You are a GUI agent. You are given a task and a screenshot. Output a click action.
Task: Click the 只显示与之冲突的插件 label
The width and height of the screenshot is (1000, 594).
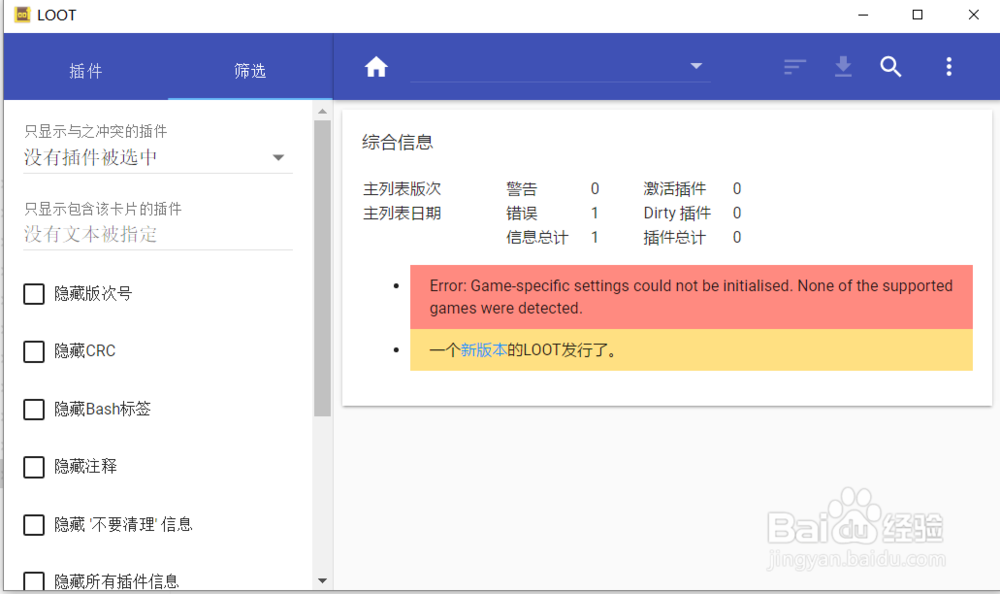tap(96, 131)
